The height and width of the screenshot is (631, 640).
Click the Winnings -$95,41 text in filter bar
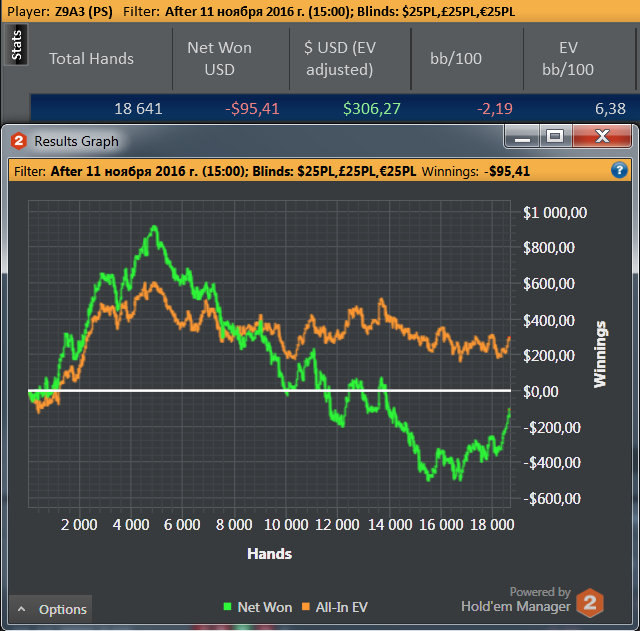[x=476, y=171]
